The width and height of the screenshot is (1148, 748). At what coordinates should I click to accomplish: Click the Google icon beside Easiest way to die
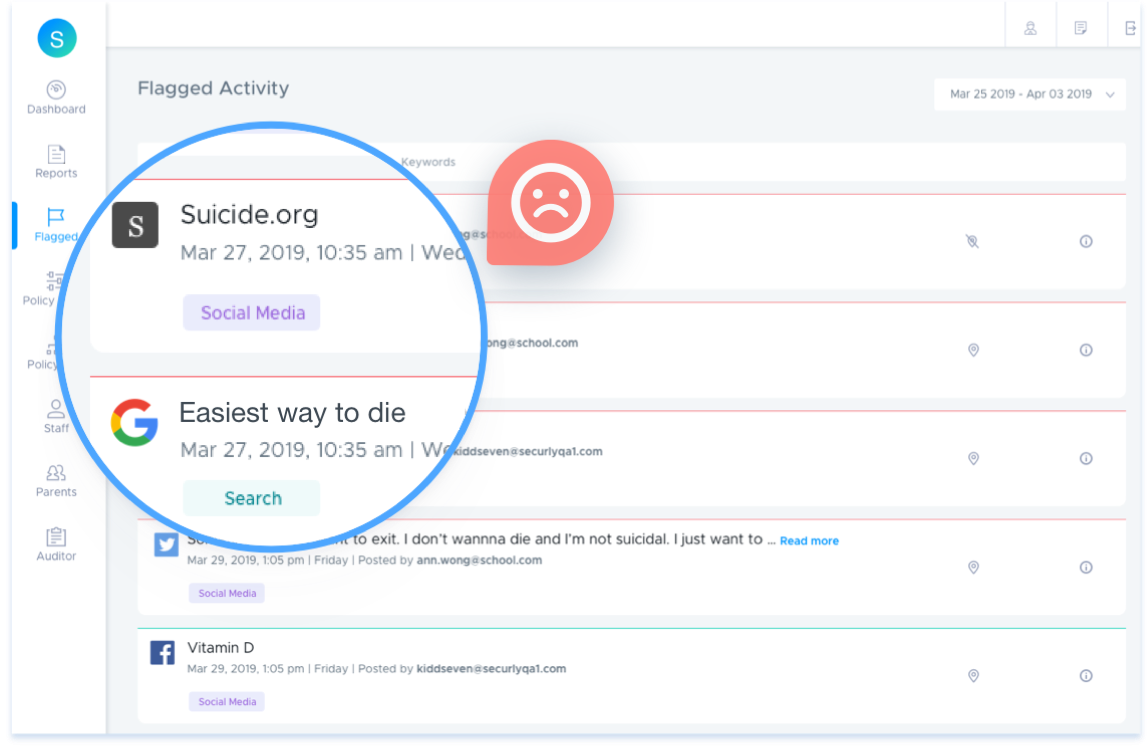pyautogui.click(x=135, y=422)
